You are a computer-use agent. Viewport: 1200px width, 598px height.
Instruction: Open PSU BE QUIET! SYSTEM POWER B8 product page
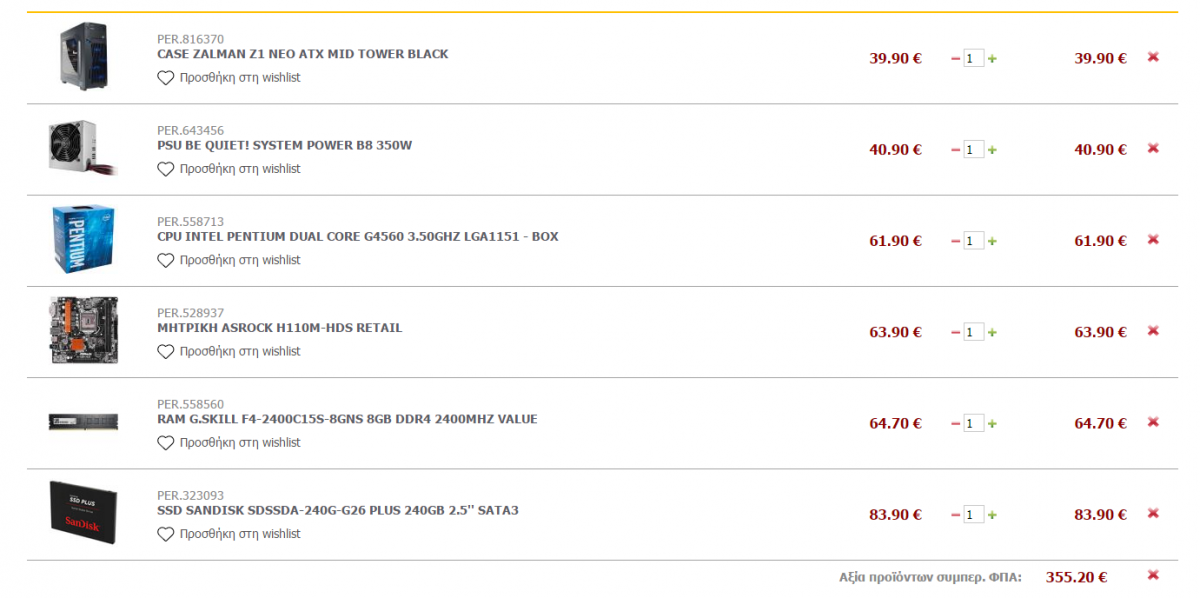(285, 145)
